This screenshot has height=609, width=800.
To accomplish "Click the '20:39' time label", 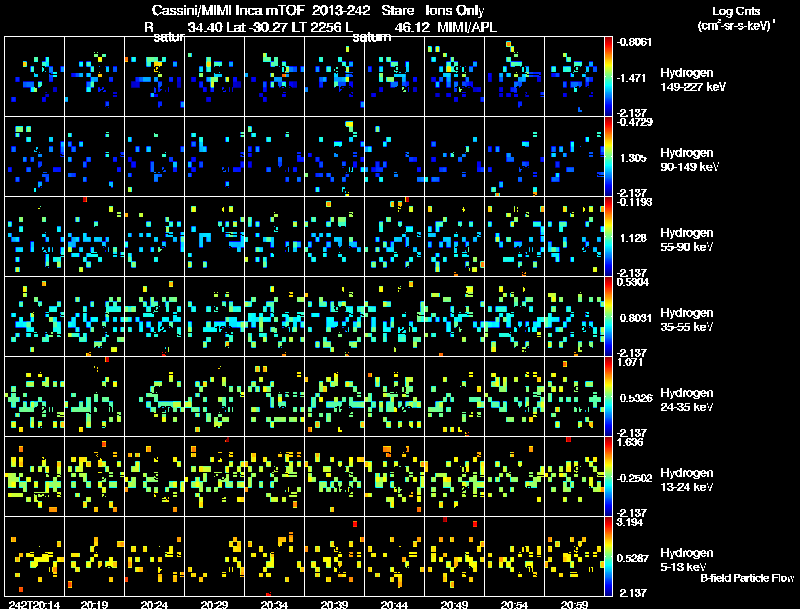I will click(334, 604).
